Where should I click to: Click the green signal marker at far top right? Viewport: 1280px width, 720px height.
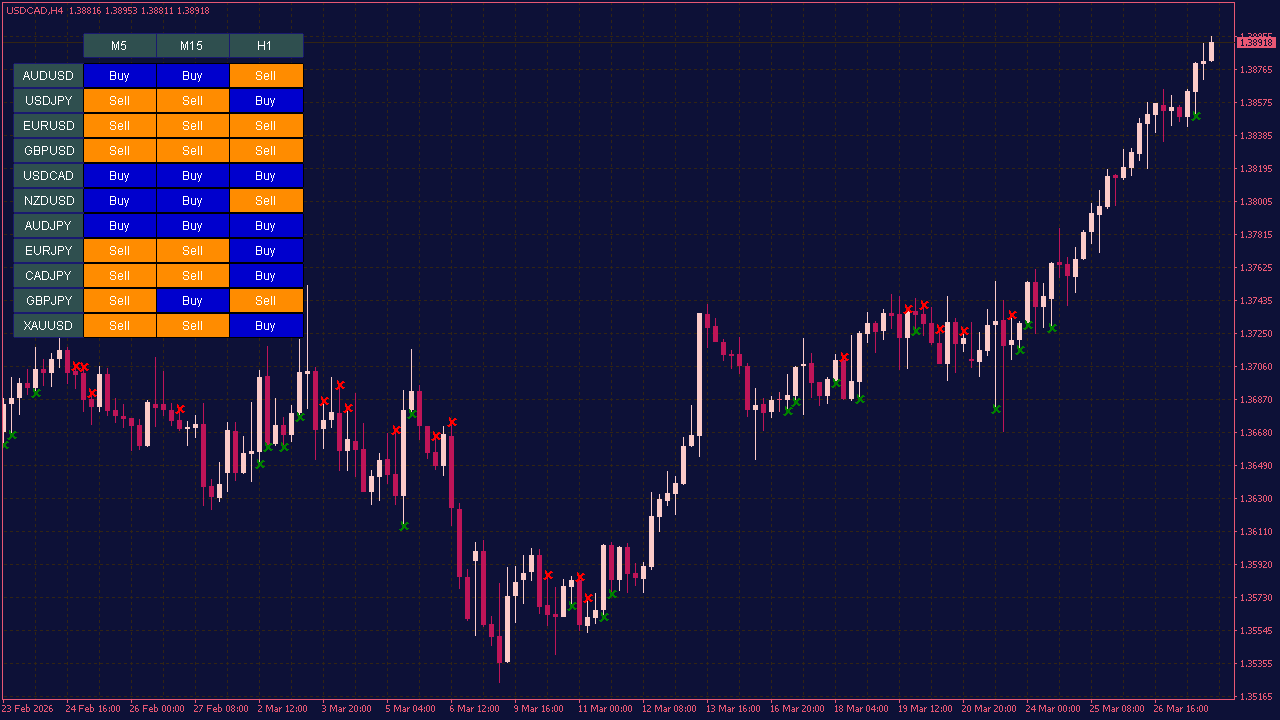coord(1196,116)
